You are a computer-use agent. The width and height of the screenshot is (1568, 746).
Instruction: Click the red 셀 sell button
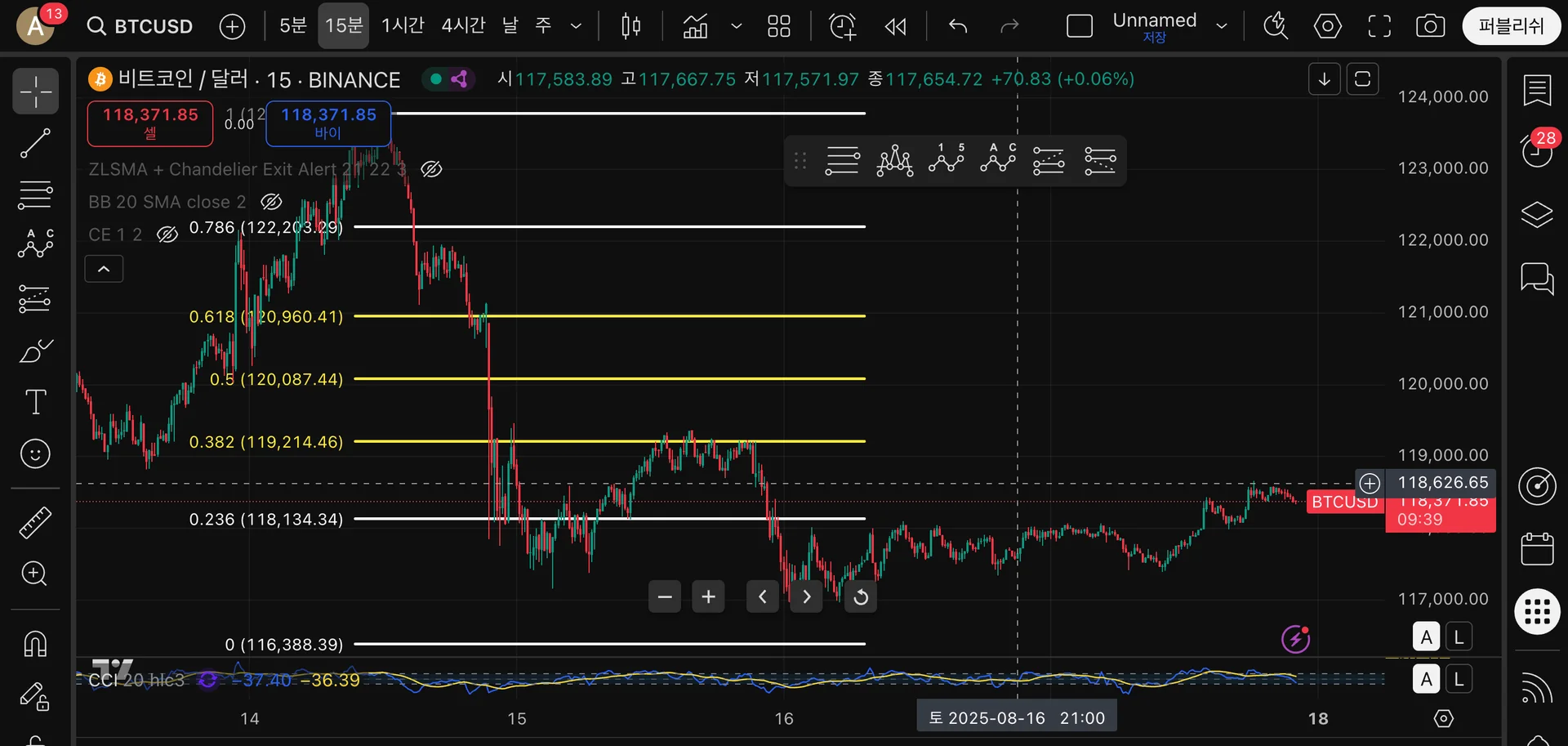point(150,123)
